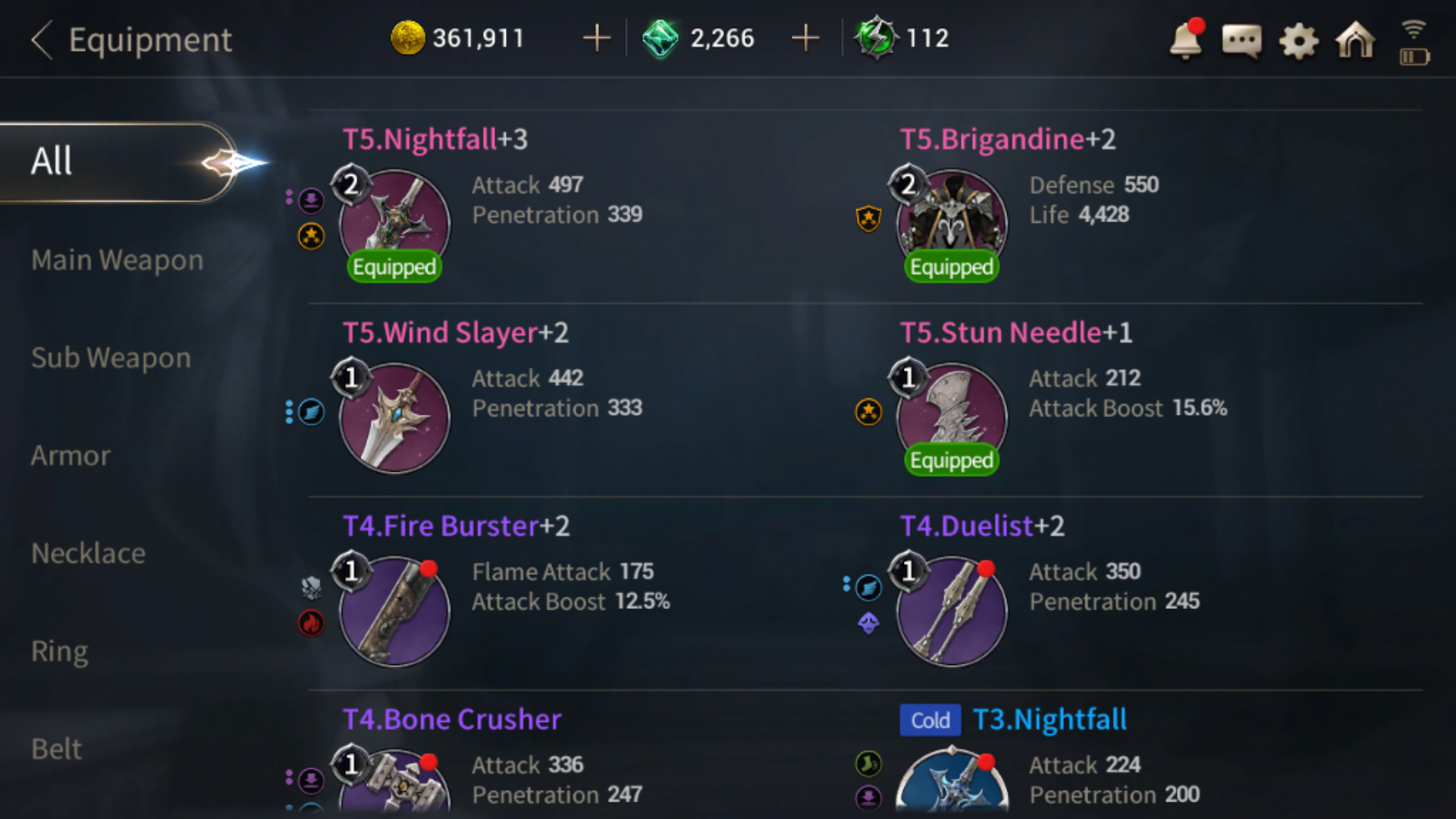The width and height of the screenshot is (1456, 819).
Task: Switch to the Main Weapon tab
Action: pos(118,260)
